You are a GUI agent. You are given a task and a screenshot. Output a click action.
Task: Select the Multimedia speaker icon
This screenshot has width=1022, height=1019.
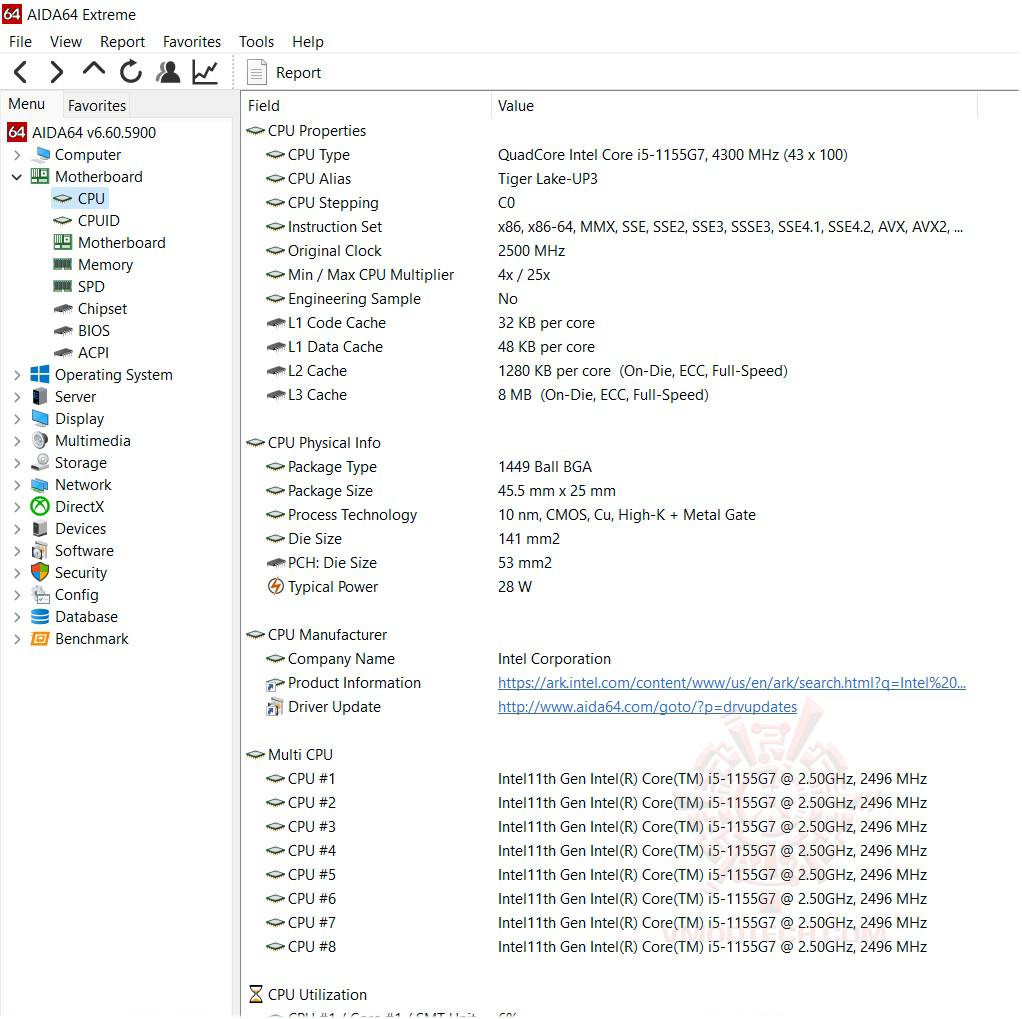click(x=40, y=441)
